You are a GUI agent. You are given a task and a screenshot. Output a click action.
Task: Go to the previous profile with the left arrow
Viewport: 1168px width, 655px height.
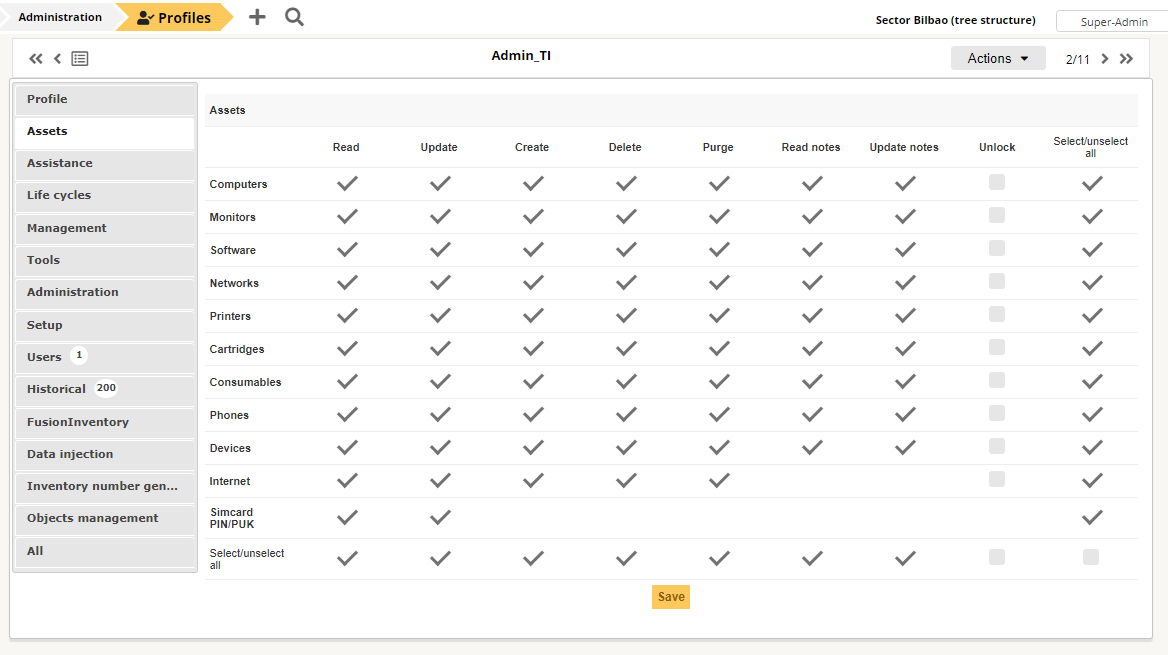[57, 58]
